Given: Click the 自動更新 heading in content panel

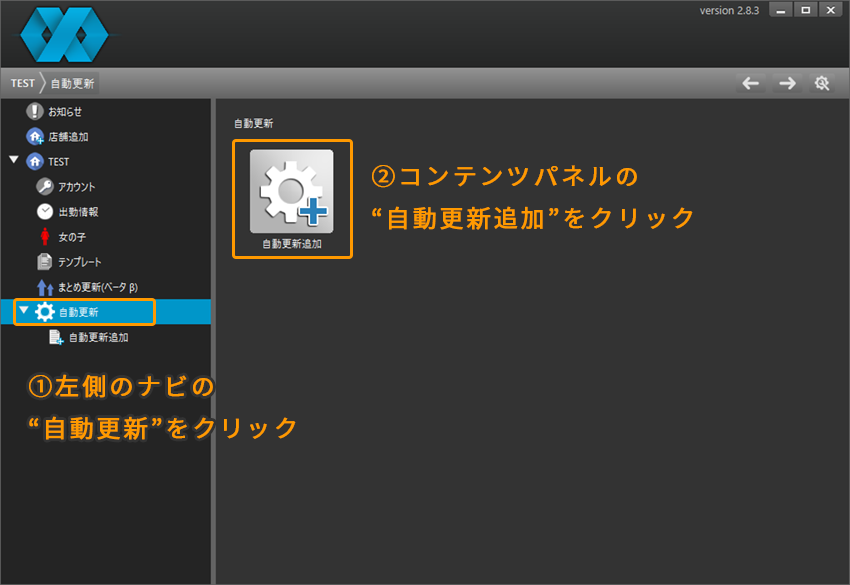Looking at the screenshot, I should 254,124.
